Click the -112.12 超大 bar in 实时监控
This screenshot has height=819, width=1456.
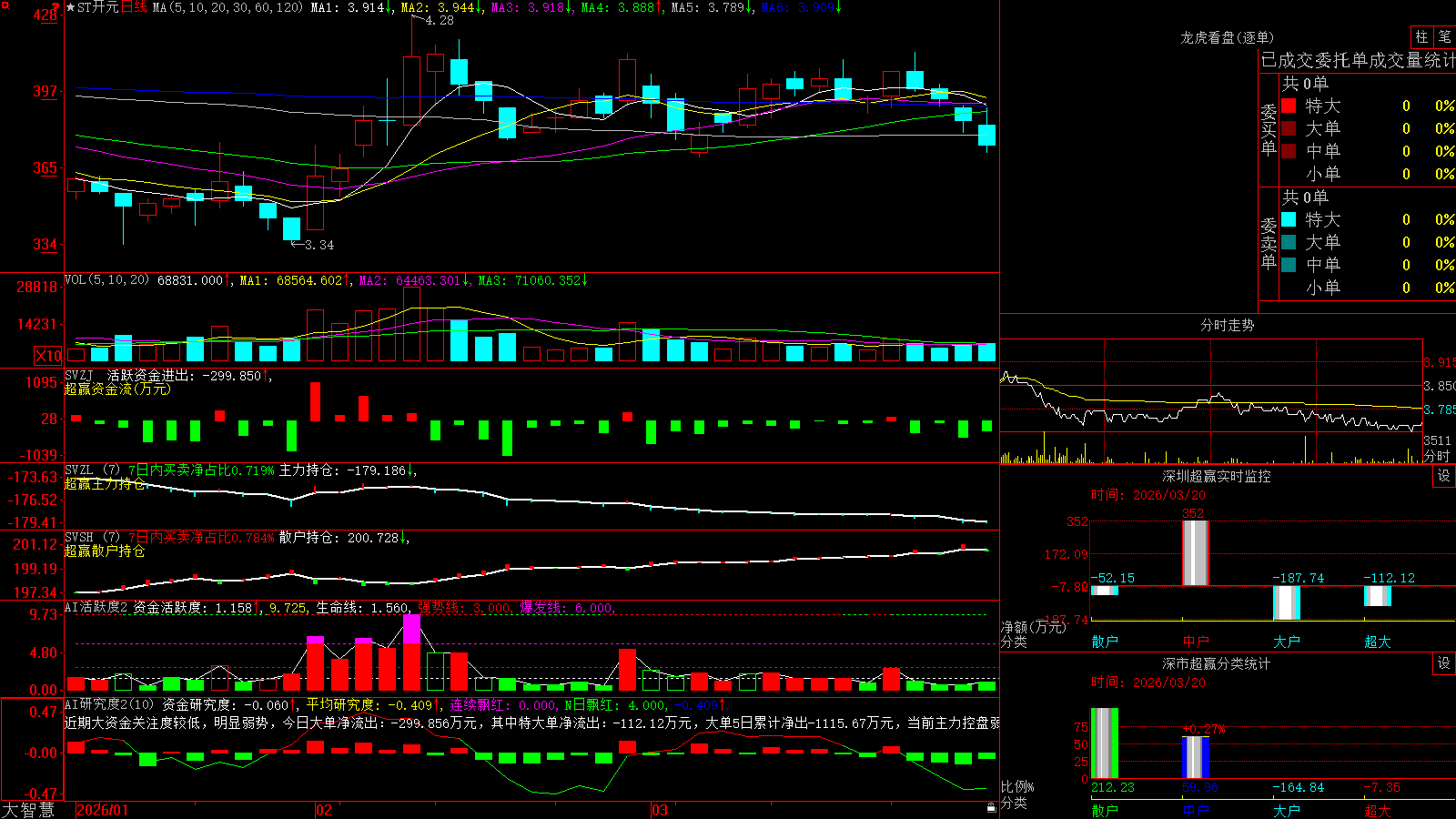click(1378, 596)
